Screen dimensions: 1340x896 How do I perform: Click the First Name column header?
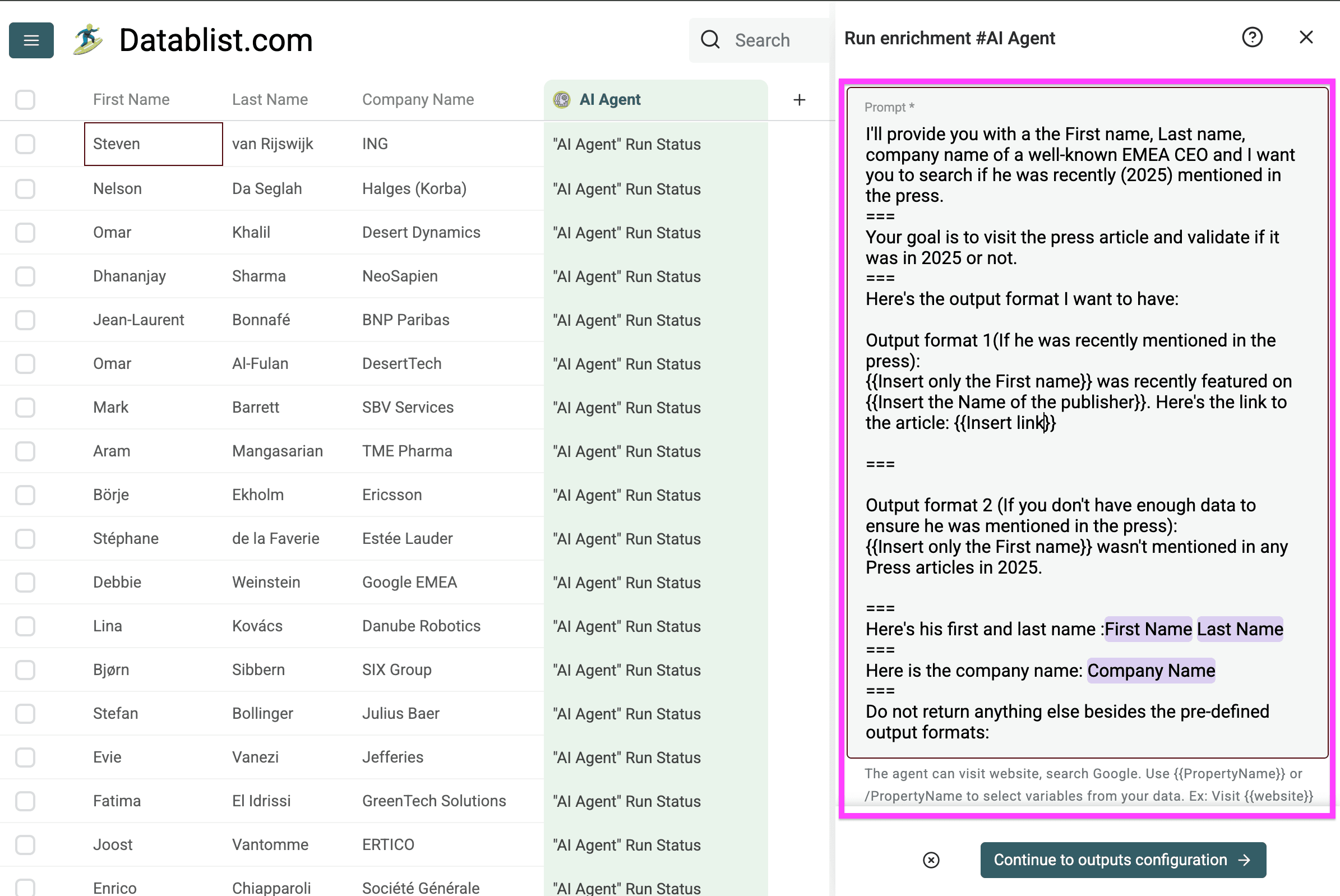131,99
